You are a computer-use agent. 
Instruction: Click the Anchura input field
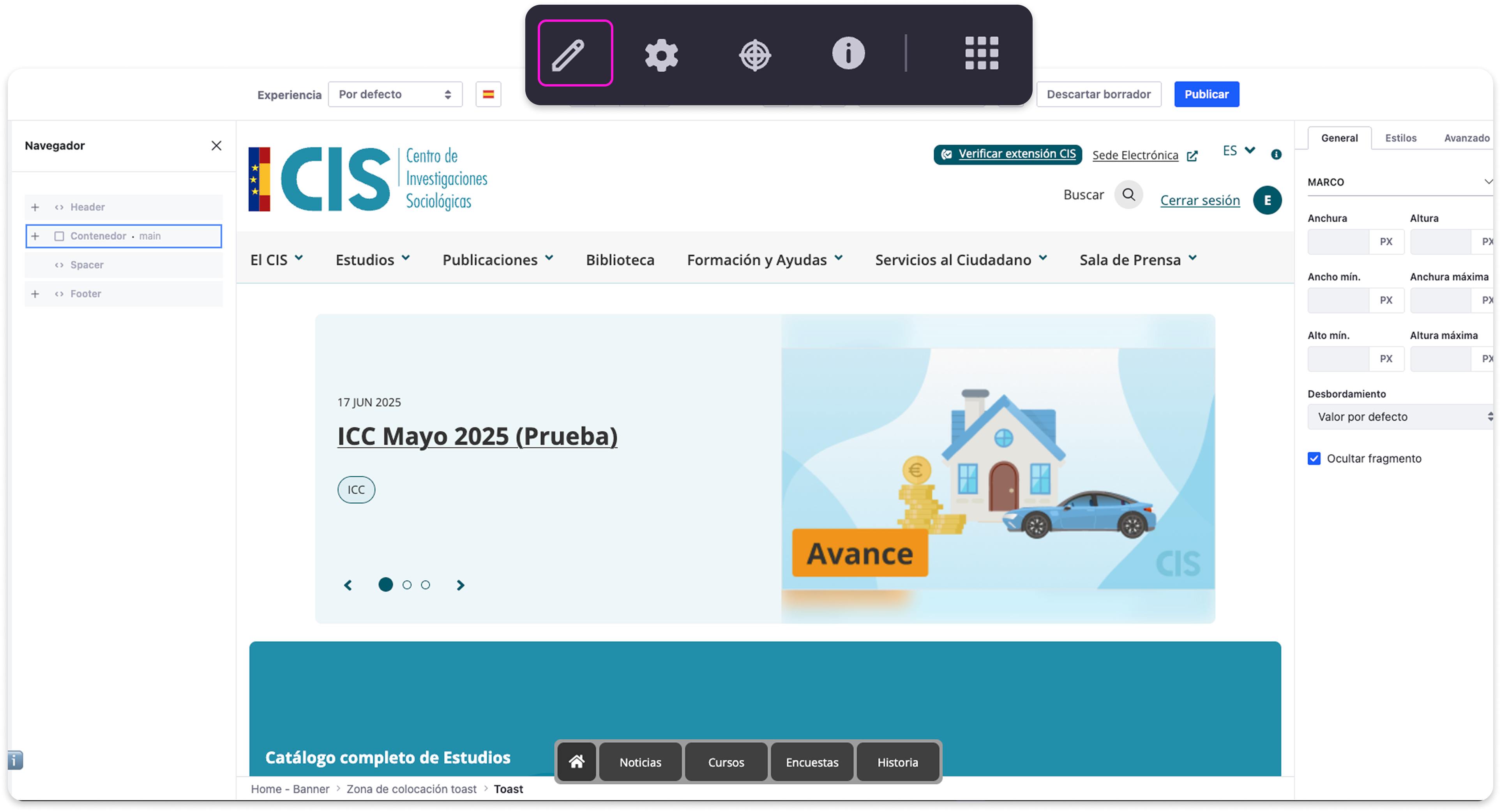(x=1338, y=242)
